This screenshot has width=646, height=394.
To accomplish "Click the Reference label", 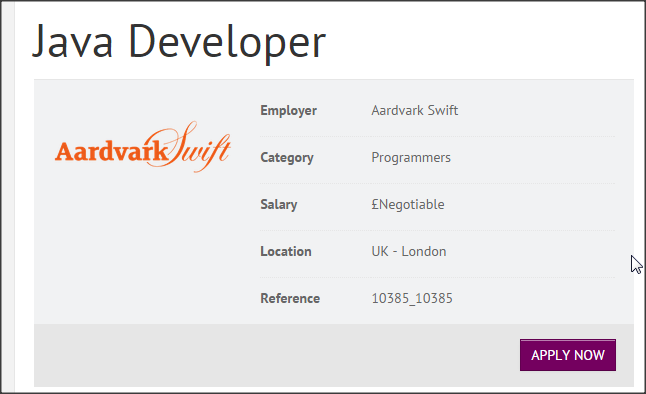I will [290, 298].
